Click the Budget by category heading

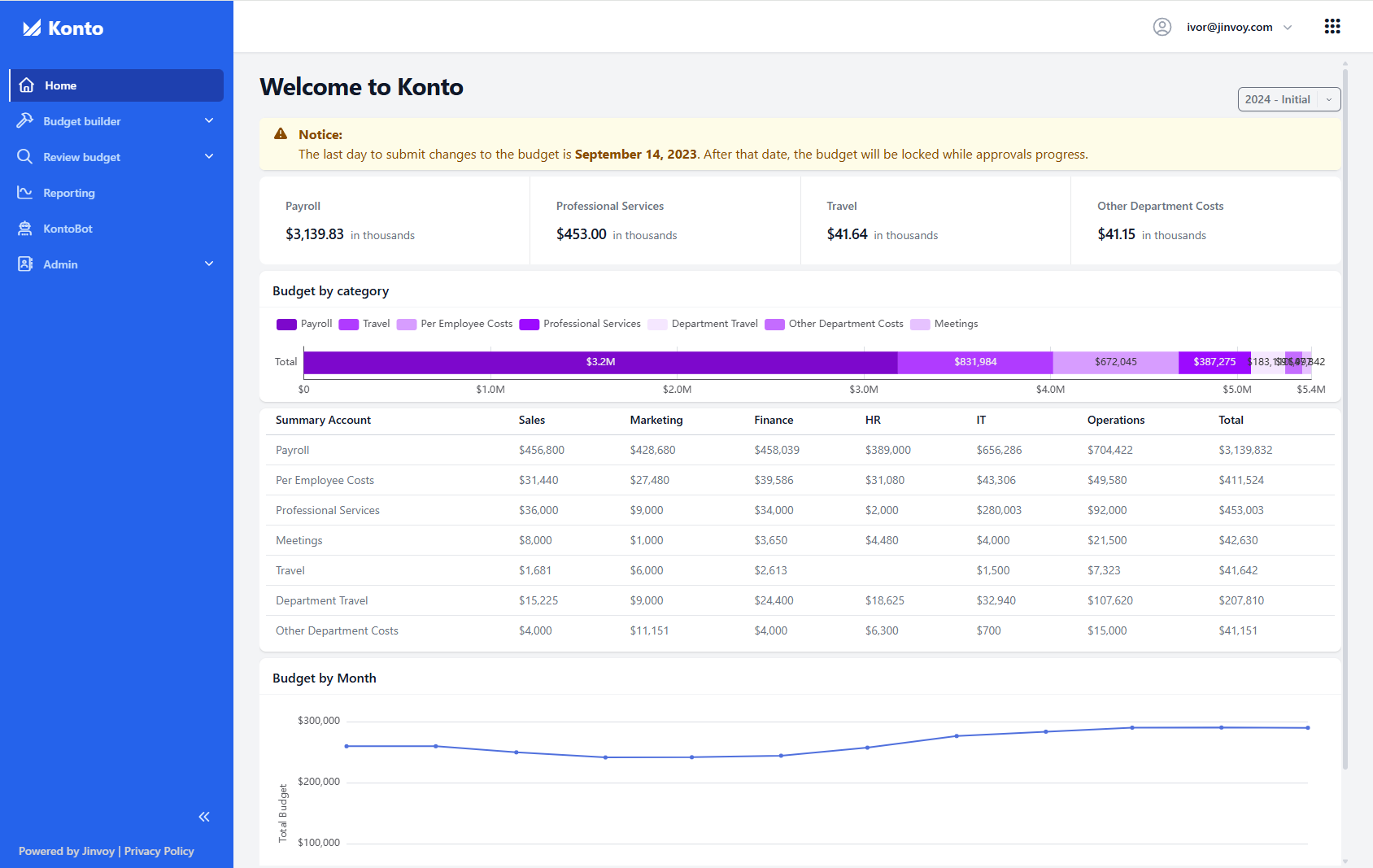[330, 290]
